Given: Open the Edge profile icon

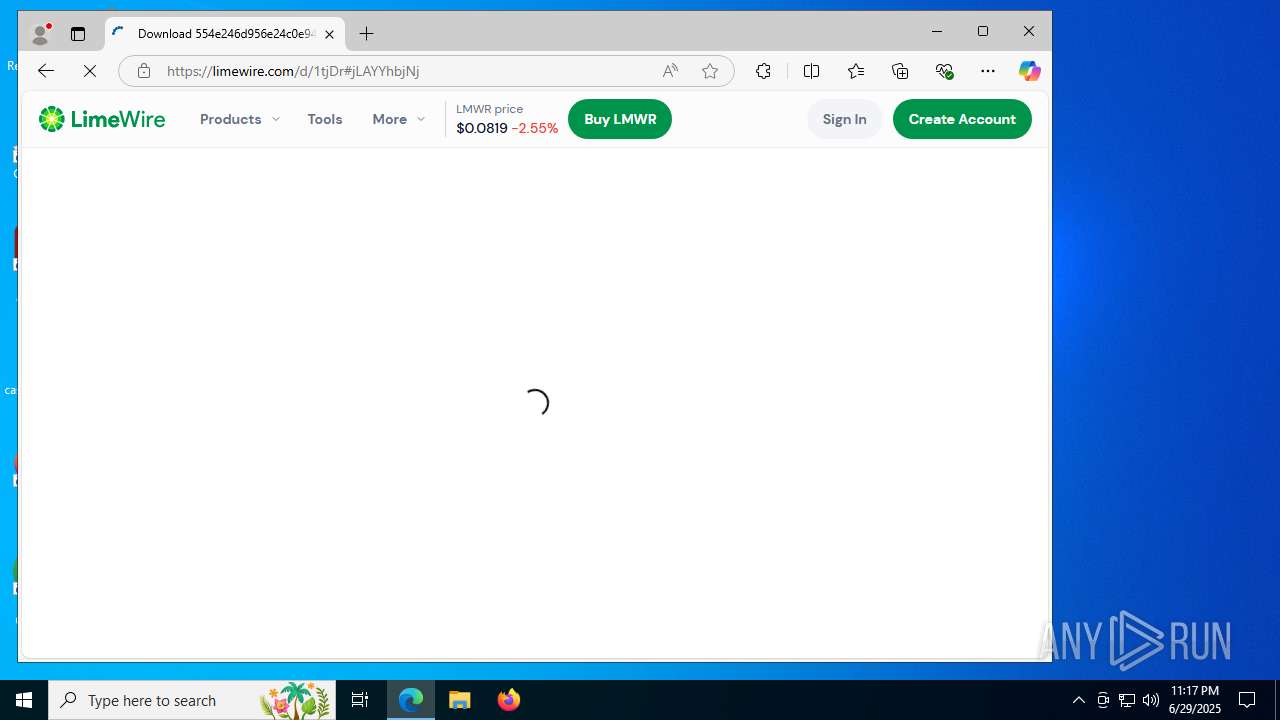Looking at the screenshot, I should pos(41,34).
